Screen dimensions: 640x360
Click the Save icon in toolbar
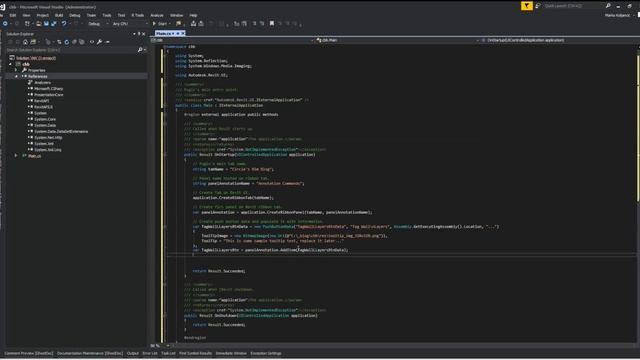pos(46,24)
